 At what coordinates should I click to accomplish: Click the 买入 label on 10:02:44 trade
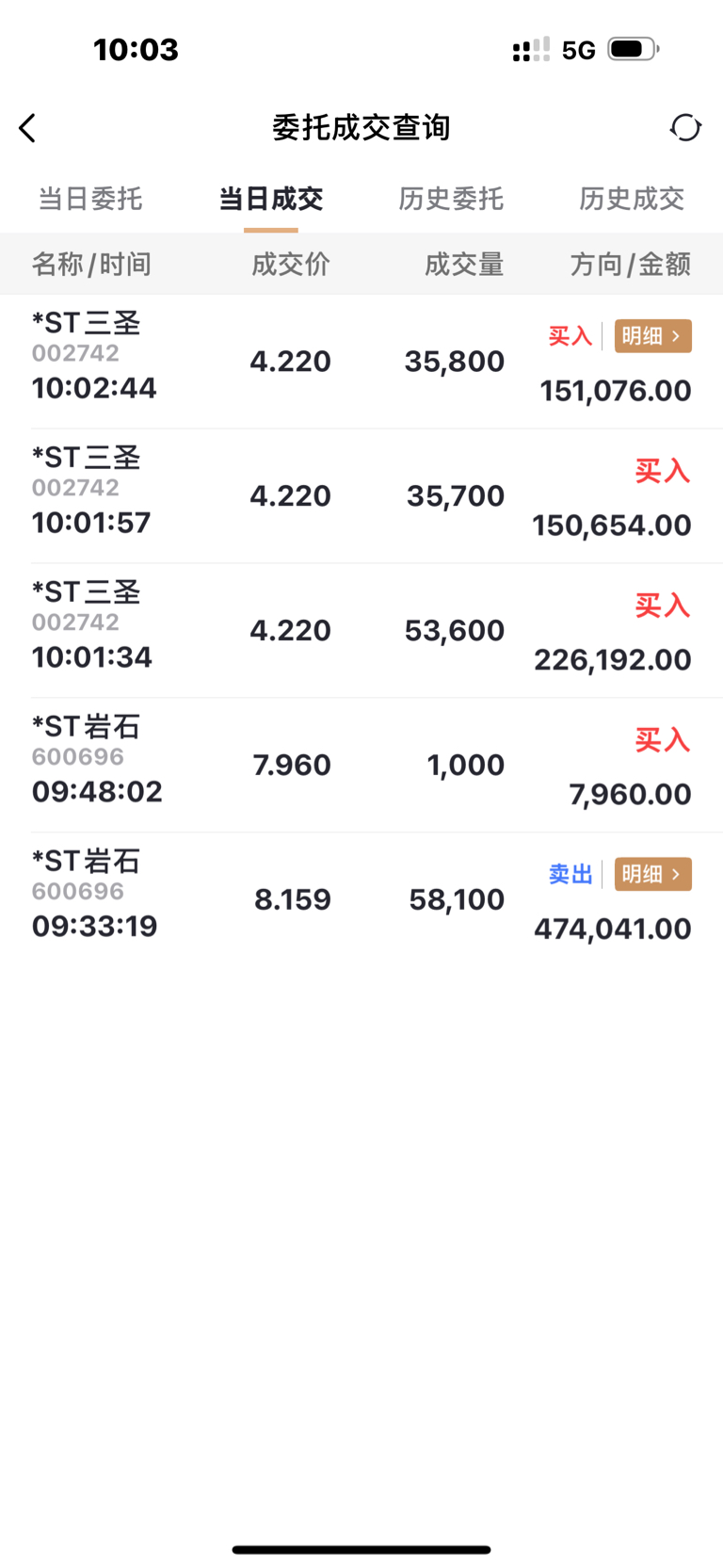tap(570, 336)
